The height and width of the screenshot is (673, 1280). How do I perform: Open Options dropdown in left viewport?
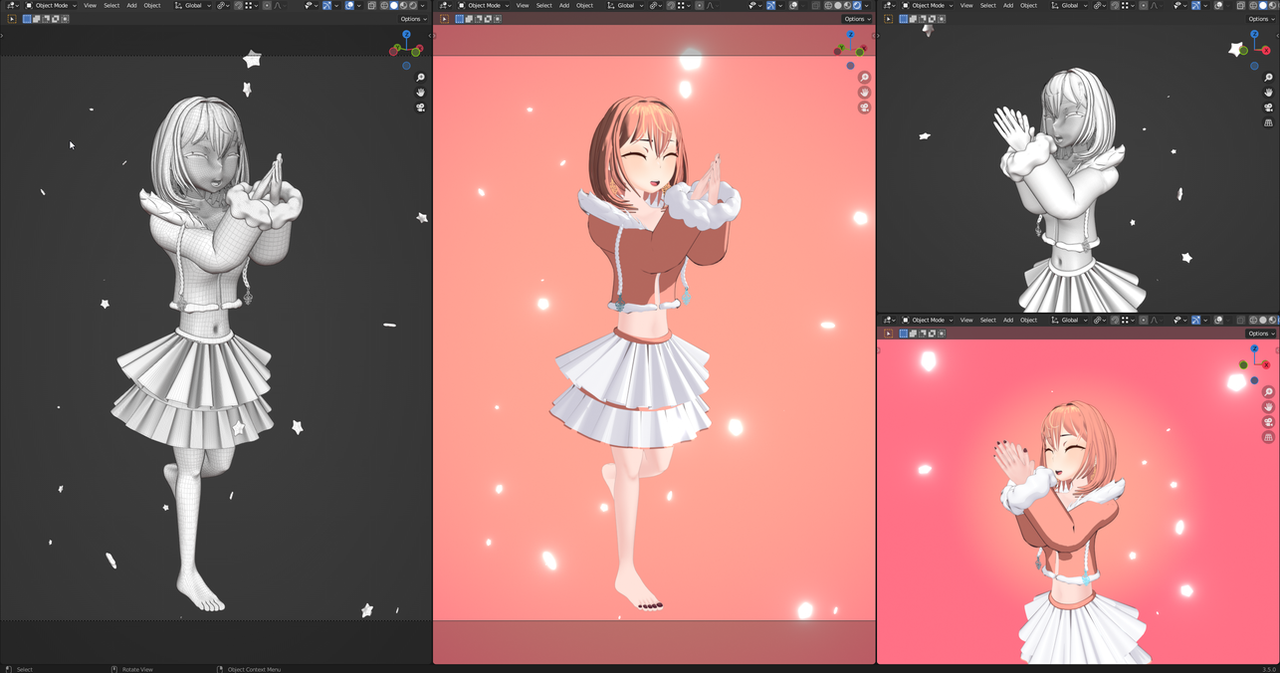click(414, 19)
